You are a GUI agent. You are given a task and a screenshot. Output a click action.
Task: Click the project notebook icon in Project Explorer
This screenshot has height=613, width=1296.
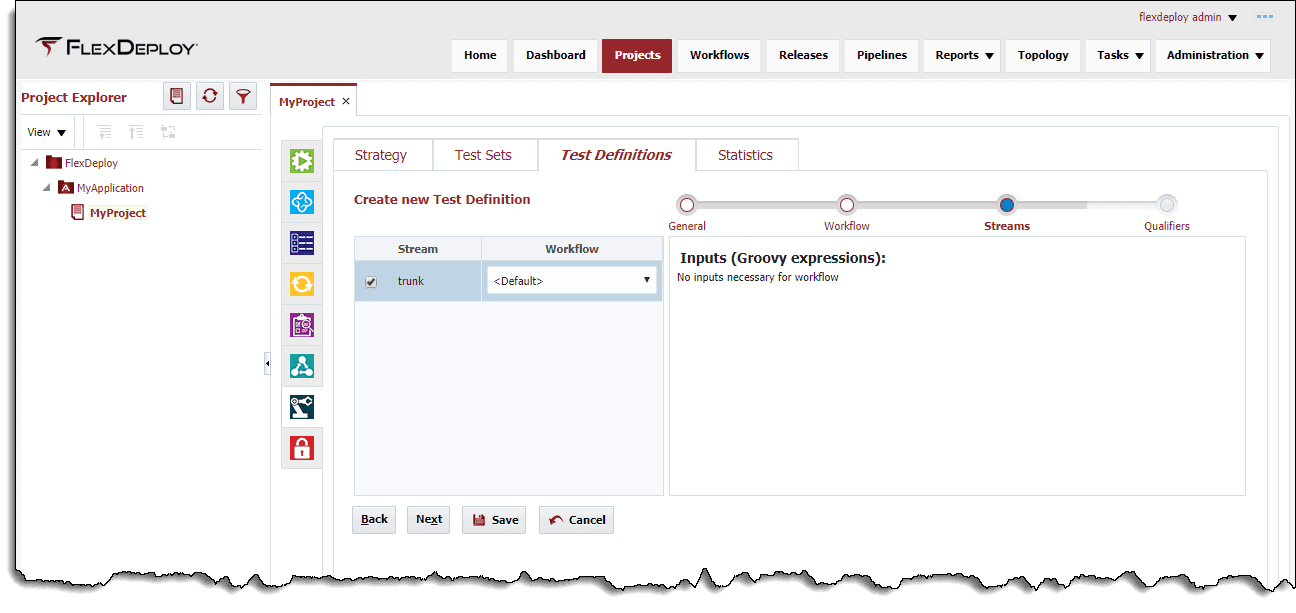point(177,96)
